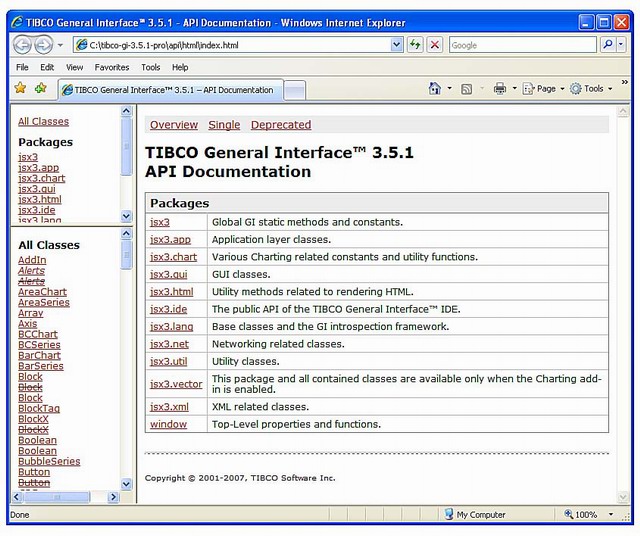Viewport: 640px width, 536px height.
Task: Open jsx3.xml in the Packages table
Action: point(169,407)
